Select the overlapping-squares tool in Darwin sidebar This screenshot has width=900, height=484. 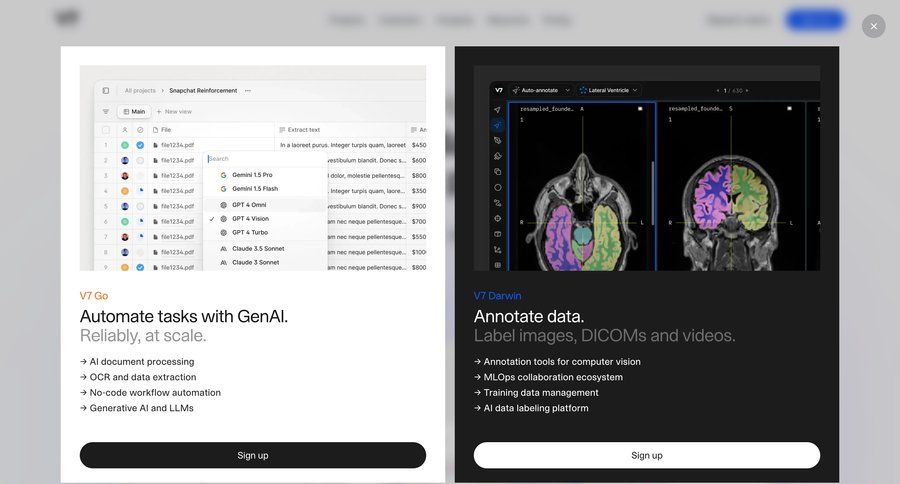click(x=497, y=172)
